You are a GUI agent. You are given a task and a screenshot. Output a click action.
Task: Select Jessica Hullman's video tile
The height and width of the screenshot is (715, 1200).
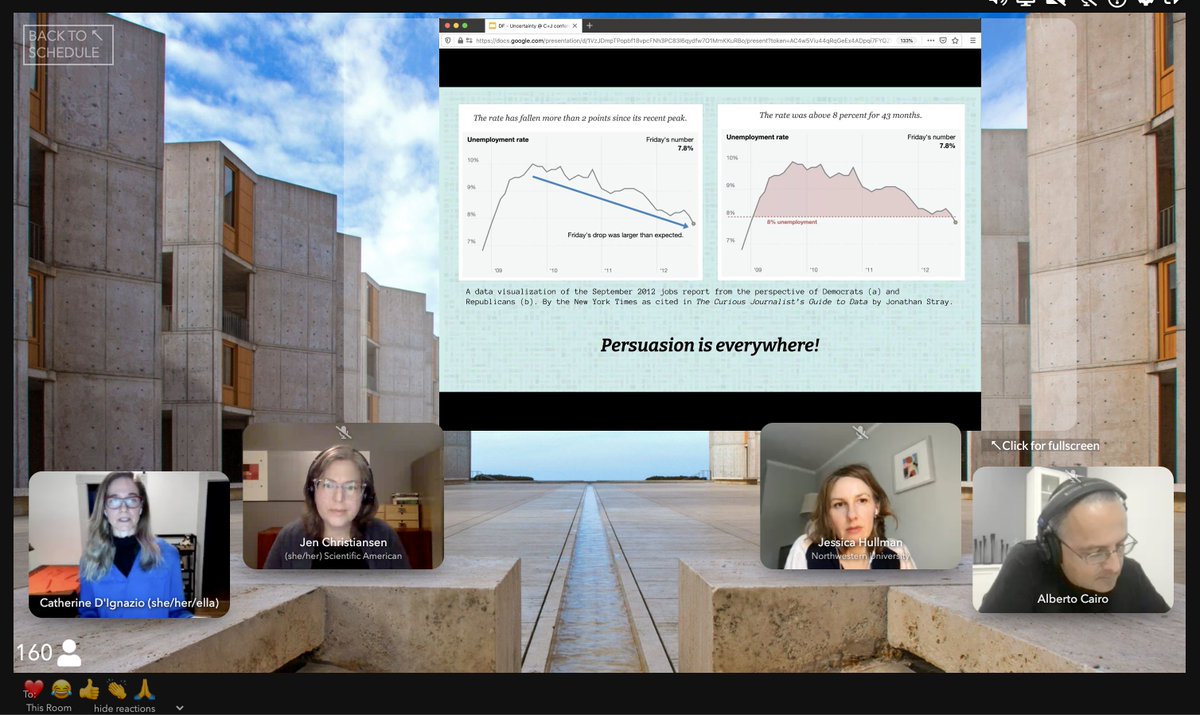(860, 496)
